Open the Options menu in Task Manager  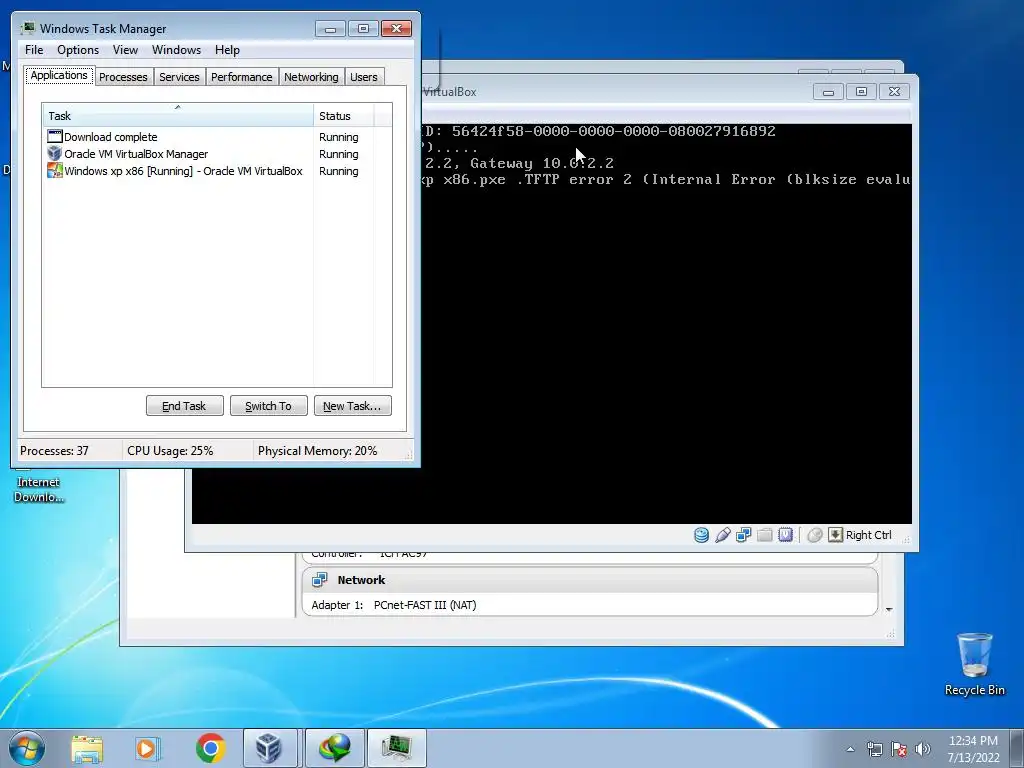(x=78, y=50)
